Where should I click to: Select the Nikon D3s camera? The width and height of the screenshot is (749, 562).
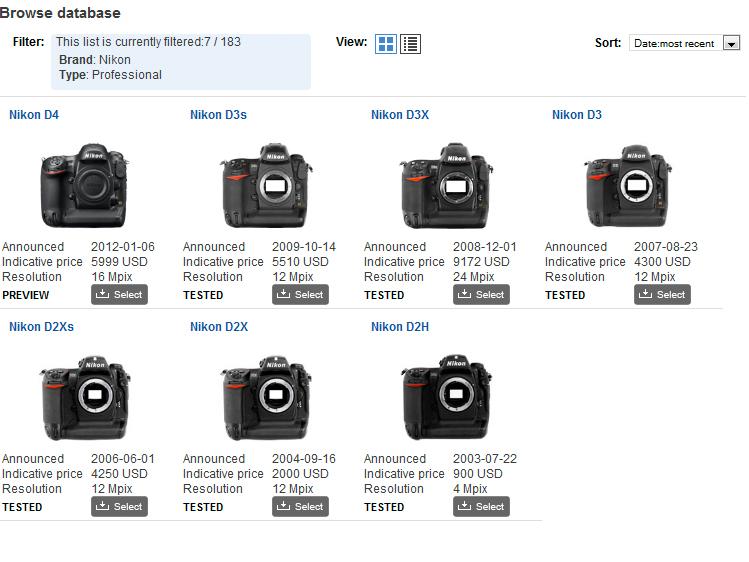click(300, 295)
